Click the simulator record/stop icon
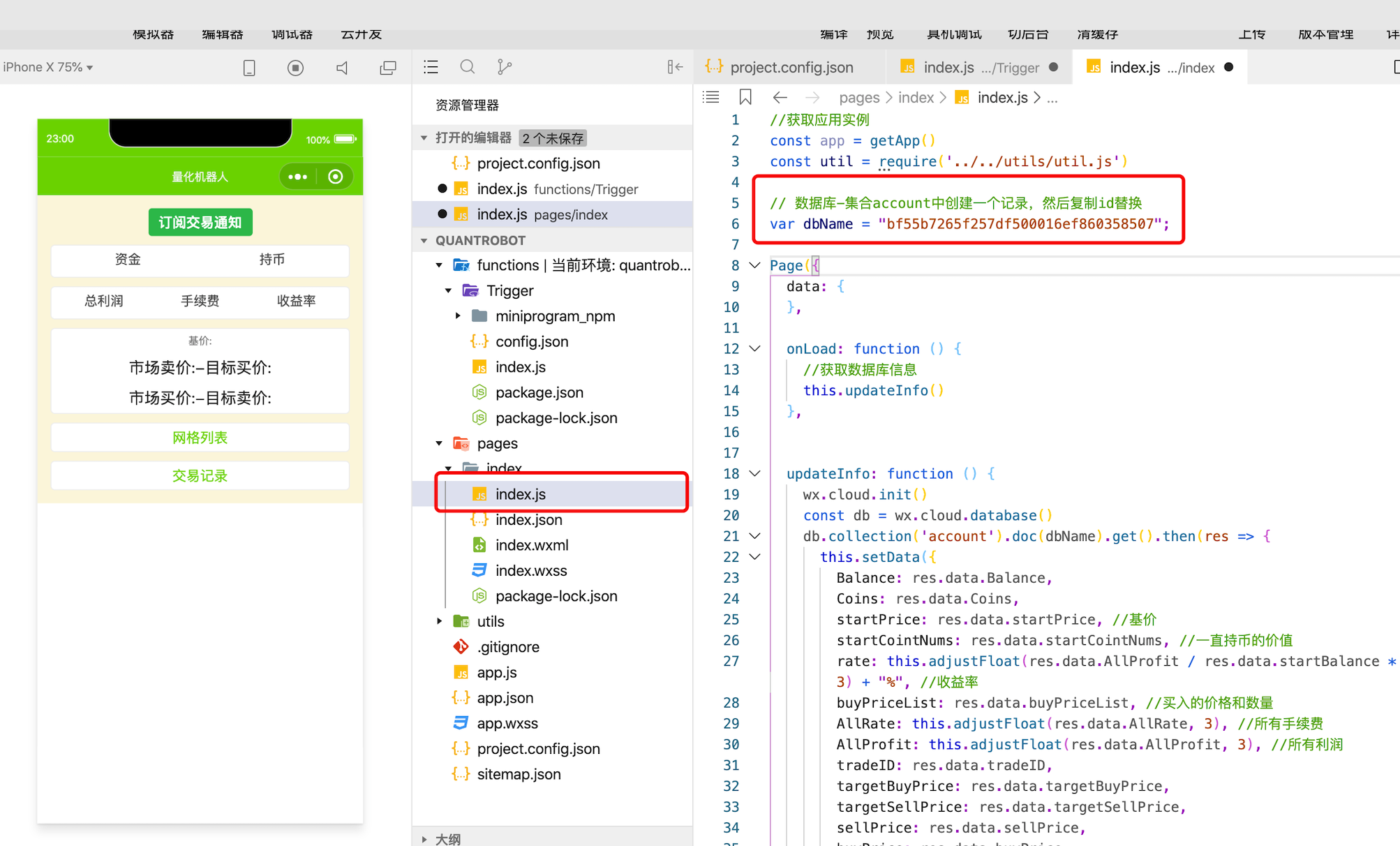The width and height of the screenshot is (1400, 846). [x=295, y=68]
